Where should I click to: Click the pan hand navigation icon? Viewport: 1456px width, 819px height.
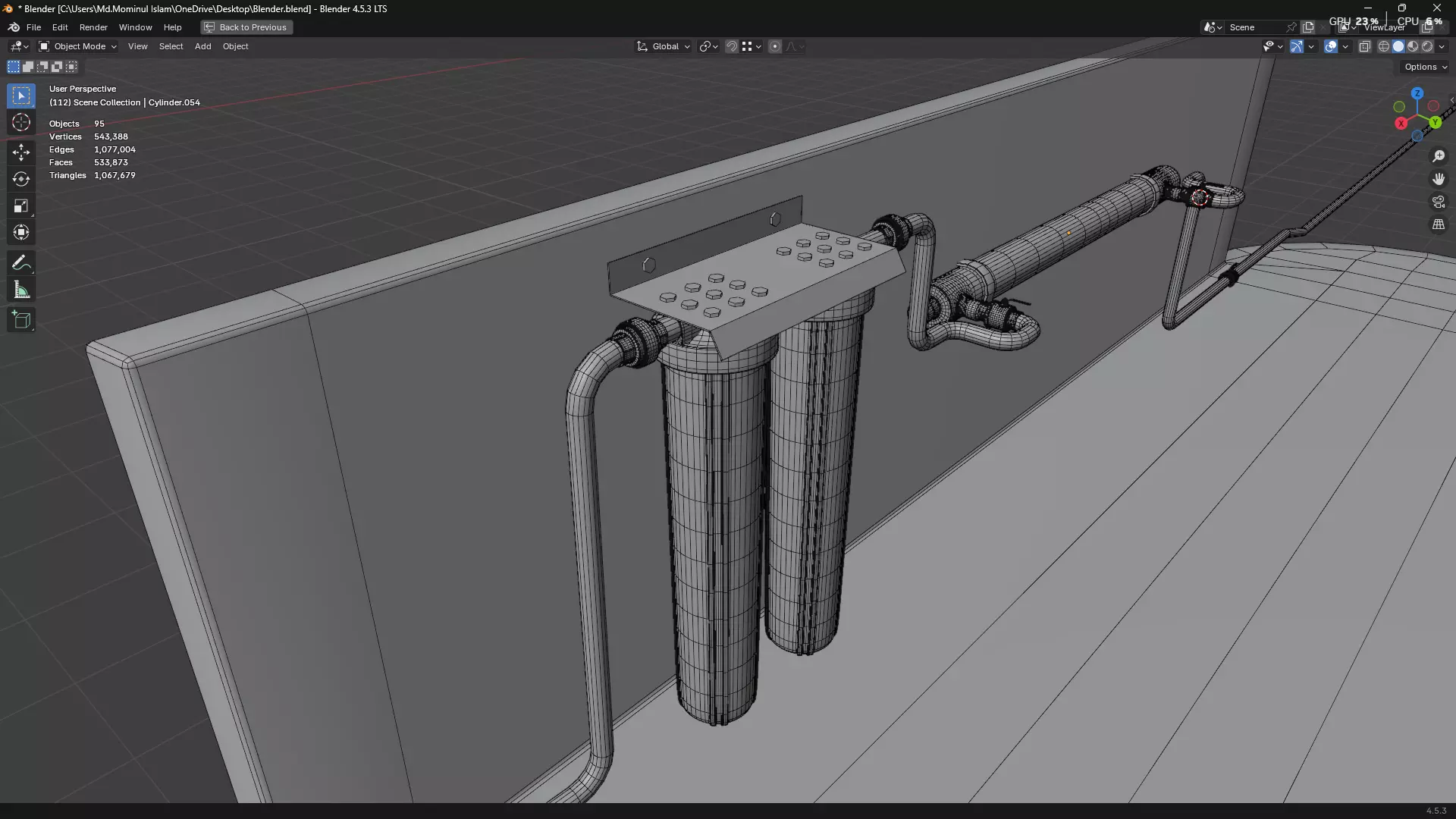pyautogui.click(x=1439, y=179)
